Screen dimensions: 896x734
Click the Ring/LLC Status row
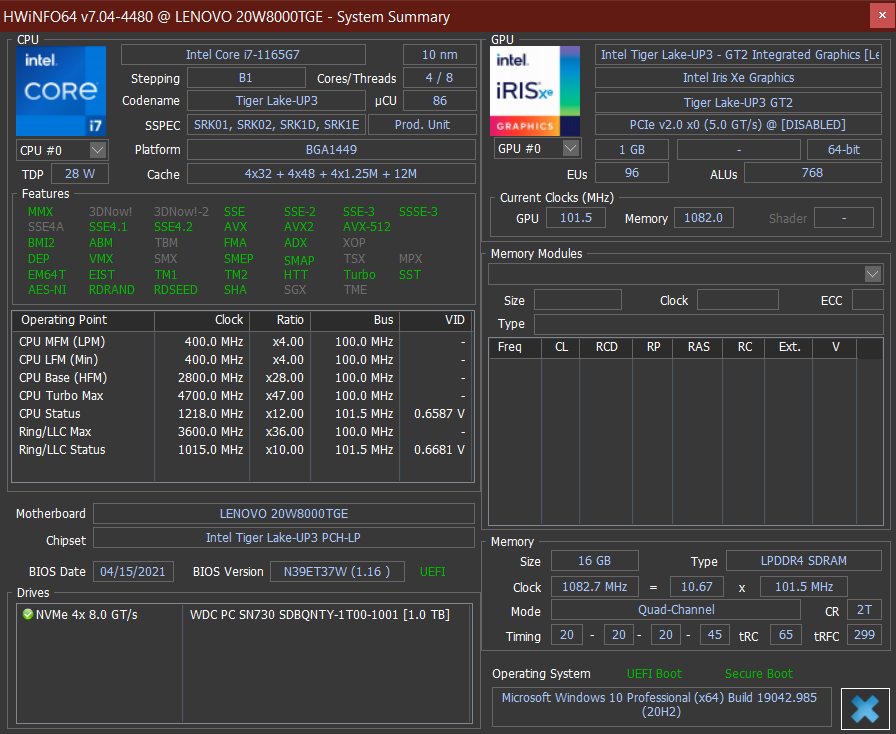[240, 450]
